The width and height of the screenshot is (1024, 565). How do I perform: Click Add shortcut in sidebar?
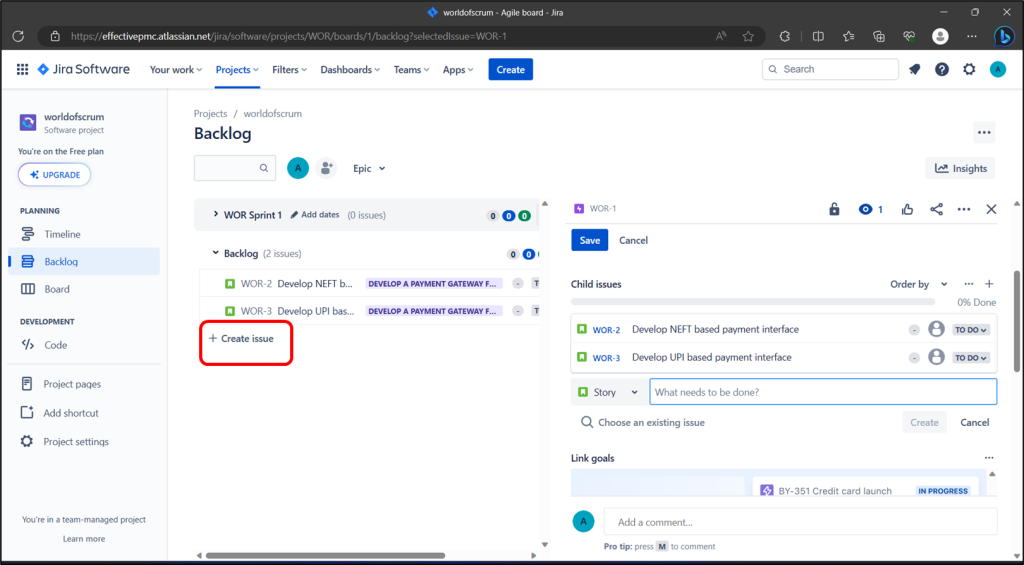(x=84, y=413)
